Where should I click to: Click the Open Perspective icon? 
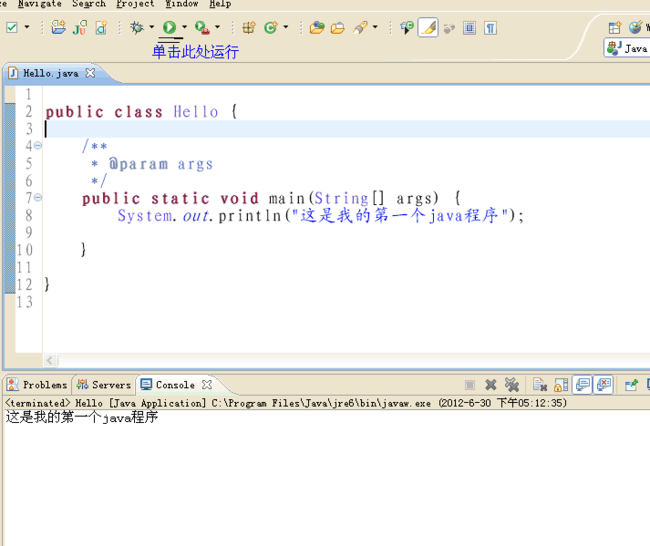pyautogui.click(x=615, y=28)
